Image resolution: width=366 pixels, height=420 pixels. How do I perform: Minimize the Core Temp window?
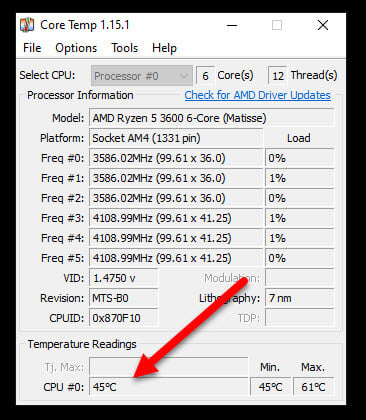[x=232, y=25]
